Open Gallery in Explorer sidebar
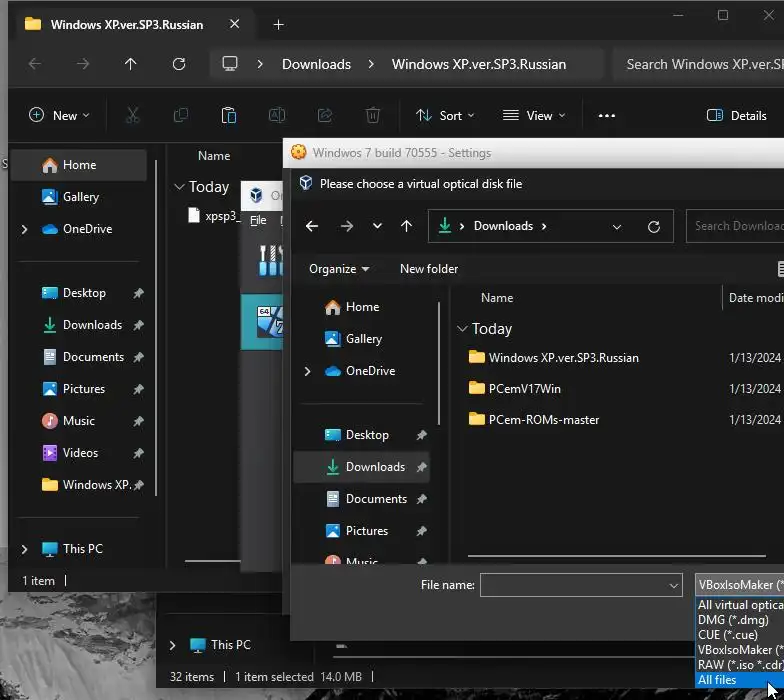 tap(78, 197)
